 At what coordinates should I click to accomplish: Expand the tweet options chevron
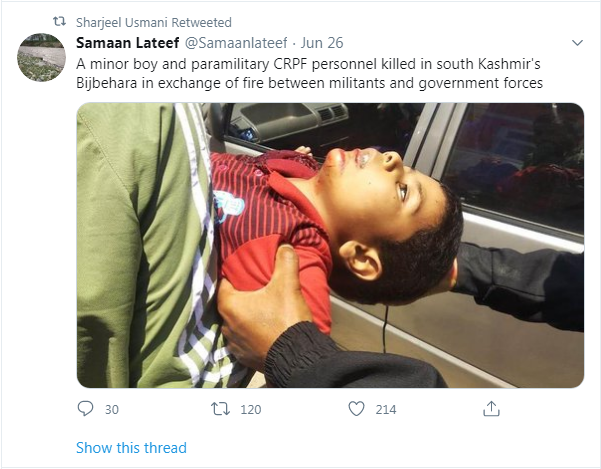[577, 44]
